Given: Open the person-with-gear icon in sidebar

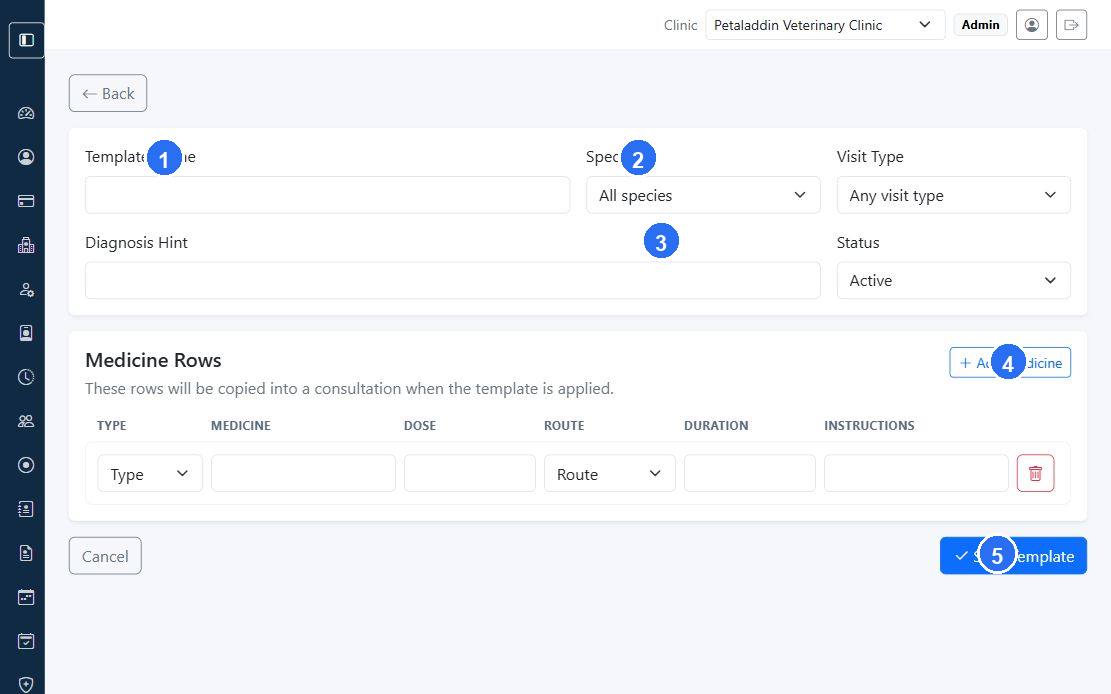Looking at the screenshot, I should point(26,289).
